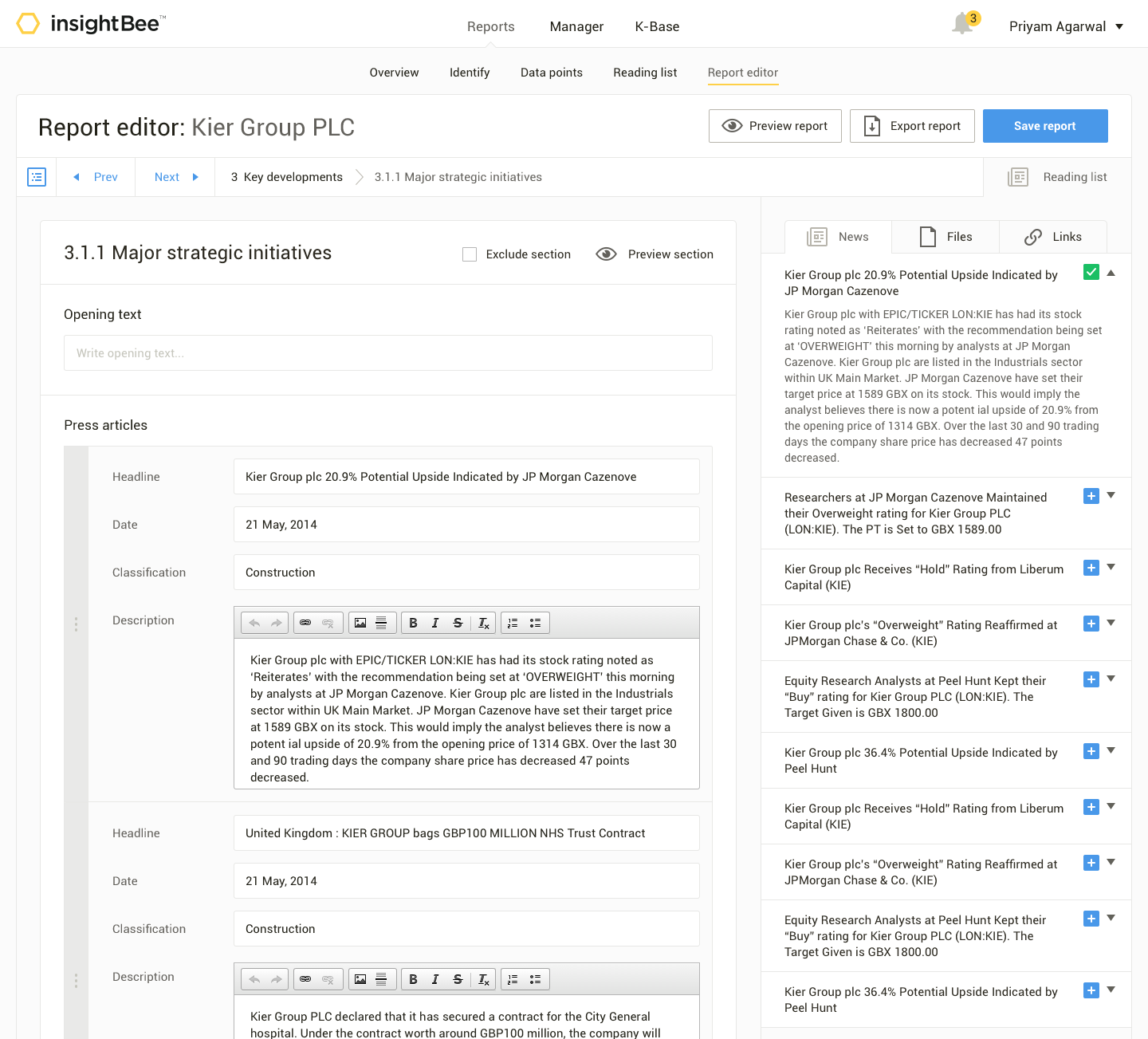The height and width of the screenshot is (1039, 1148).
Task: Insert bulleted list in JP Morgan Cazenove description
Action: [x=536, y=623]
